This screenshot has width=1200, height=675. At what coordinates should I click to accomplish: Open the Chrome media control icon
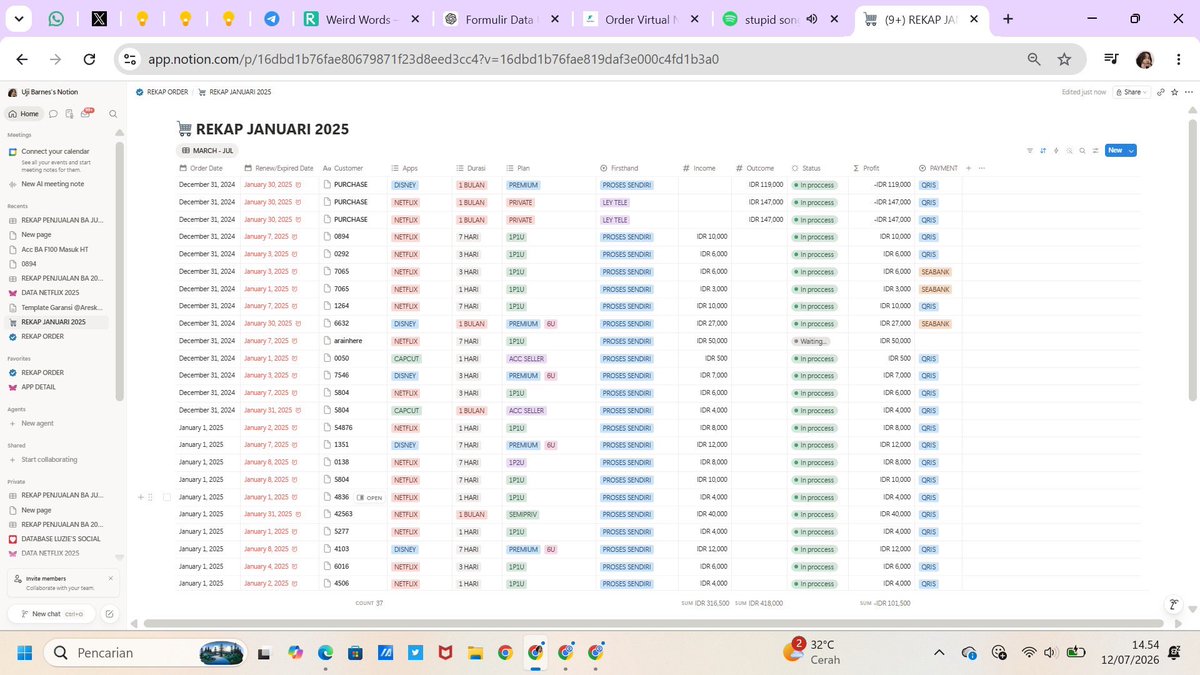(x=1111, y=59)
